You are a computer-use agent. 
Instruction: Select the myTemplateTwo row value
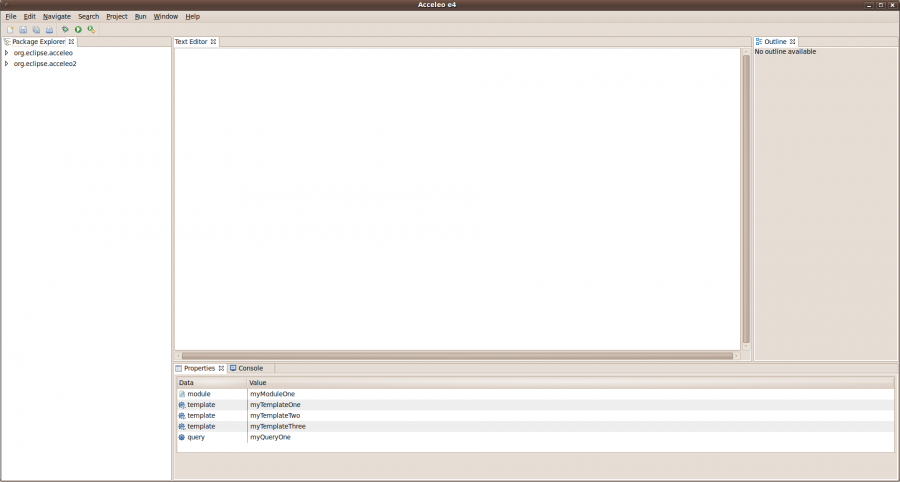[x=275, y=415]
